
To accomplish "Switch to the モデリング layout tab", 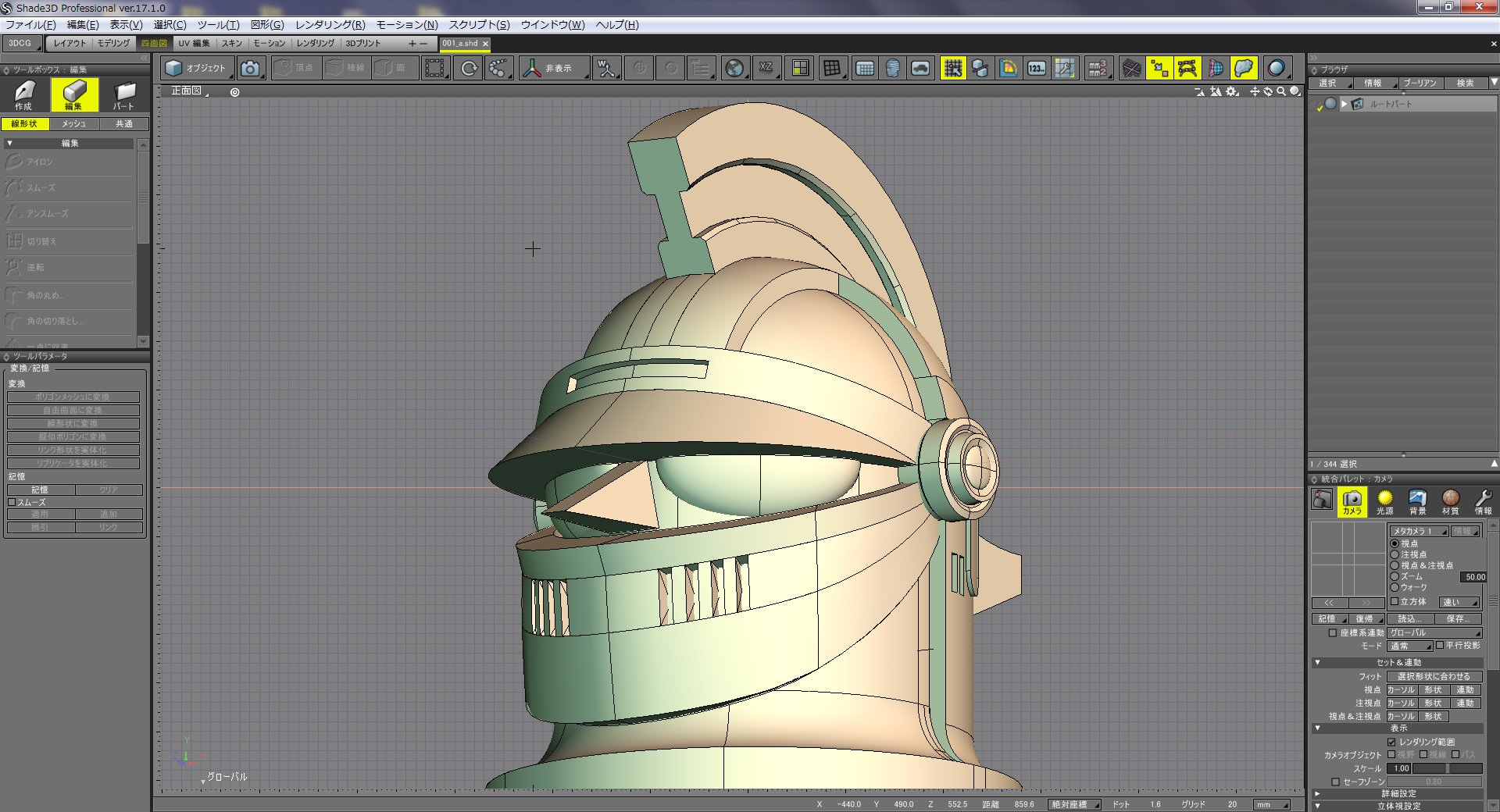I will 113,44.
